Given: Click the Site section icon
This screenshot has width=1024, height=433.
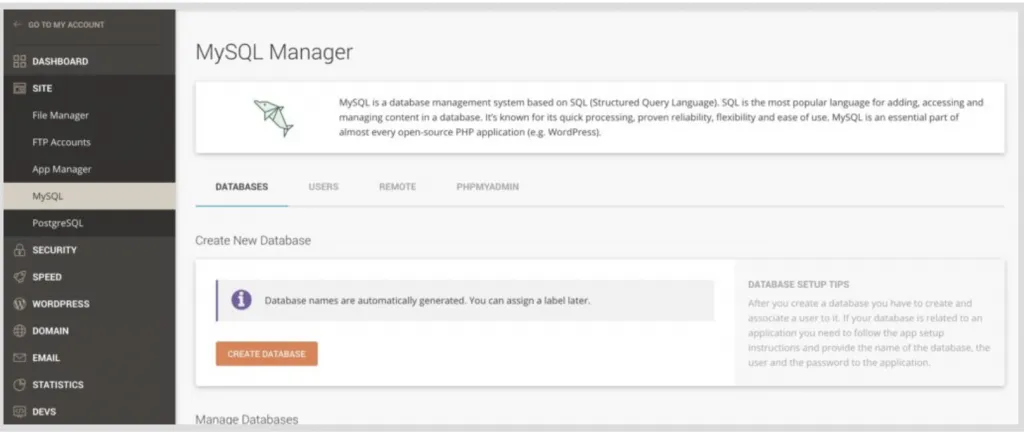Looking at the screenshot, I should coord(20,89).
